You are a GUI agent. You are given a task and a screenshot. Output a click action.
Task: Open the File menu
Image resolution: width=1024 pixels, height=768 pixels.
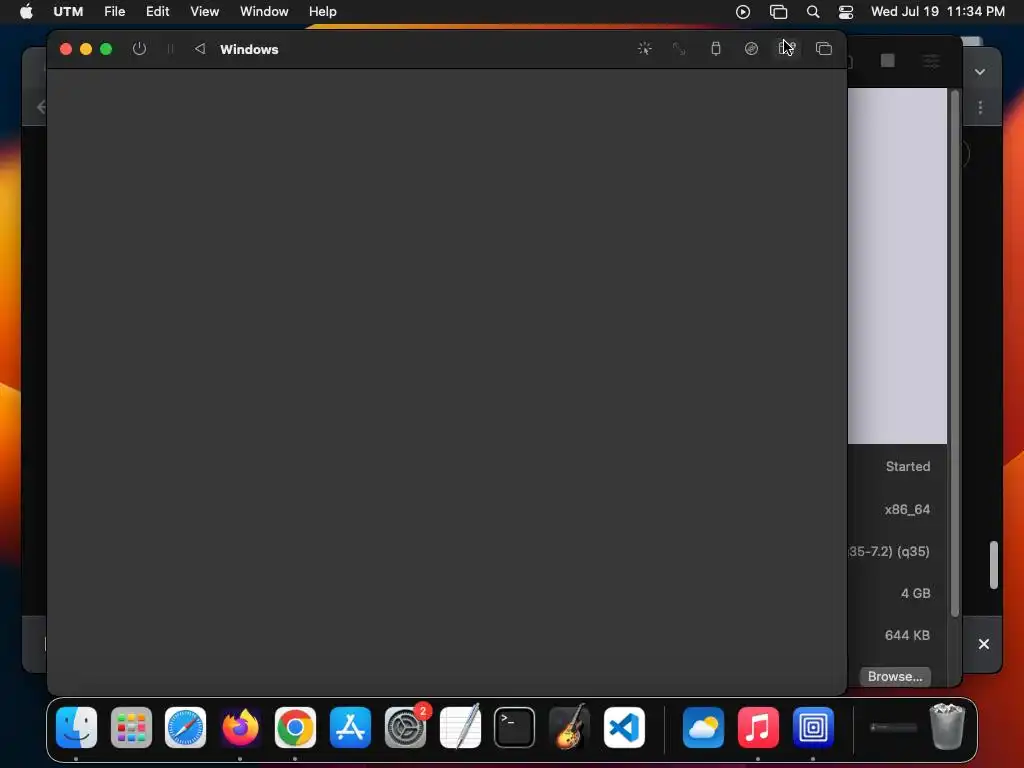(114, 12)
